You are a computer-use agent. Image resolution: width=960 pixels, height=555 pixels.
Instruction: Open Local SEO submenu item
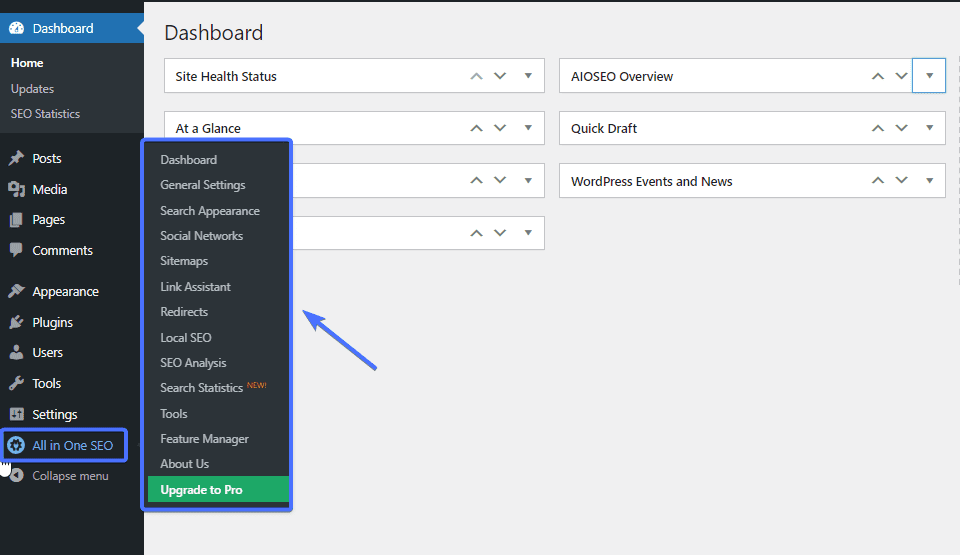click(x=186, y=338)
